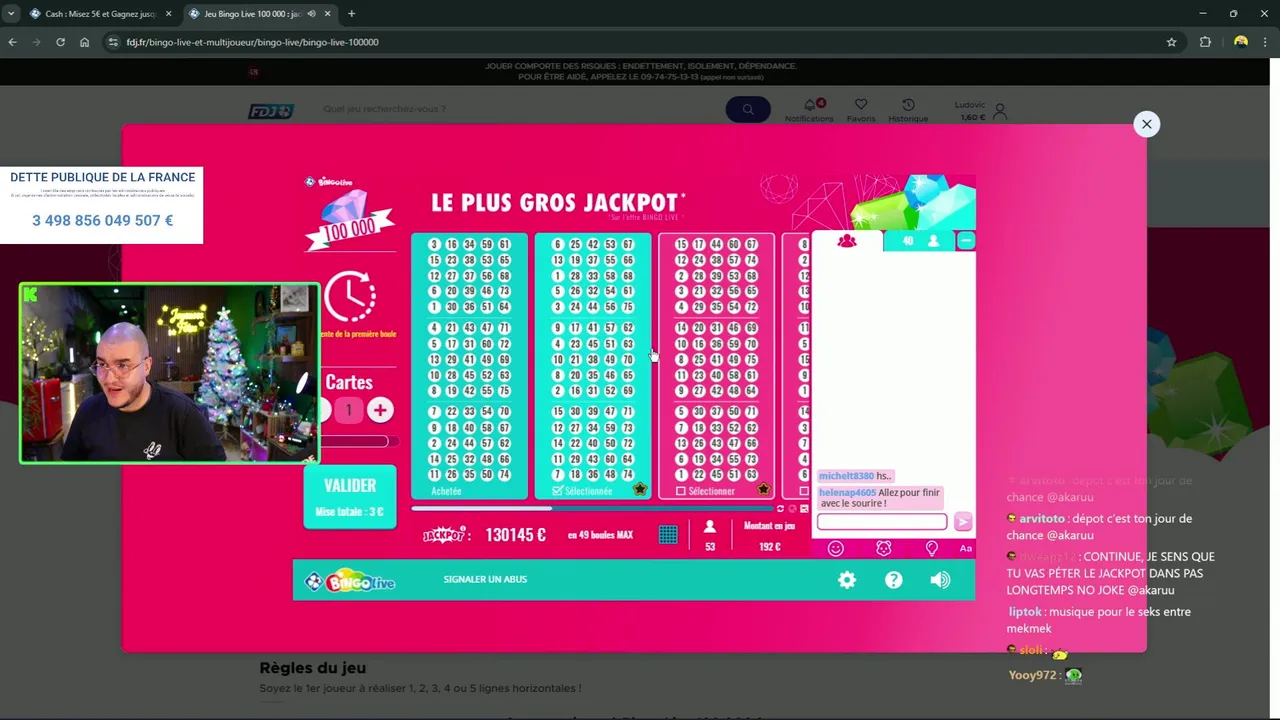View site information icon in address bar
The image size is (1280, 720).
[x=113, y=42]
